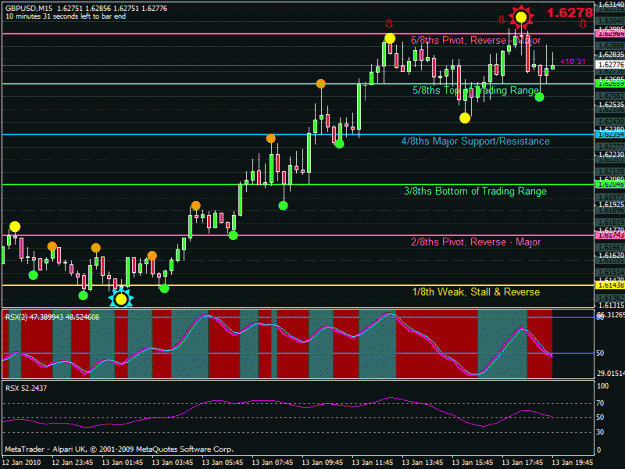Viewport: 625px width, 469px height.
Task: Click the '13 Jan 11:45' time axis label
Action: coord(372,463)
